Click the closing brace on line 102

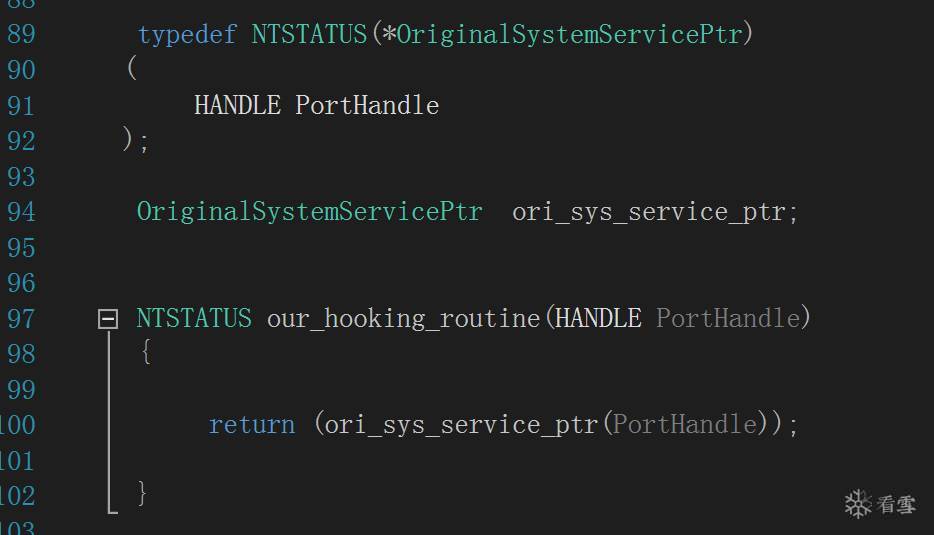click(143, 492)
